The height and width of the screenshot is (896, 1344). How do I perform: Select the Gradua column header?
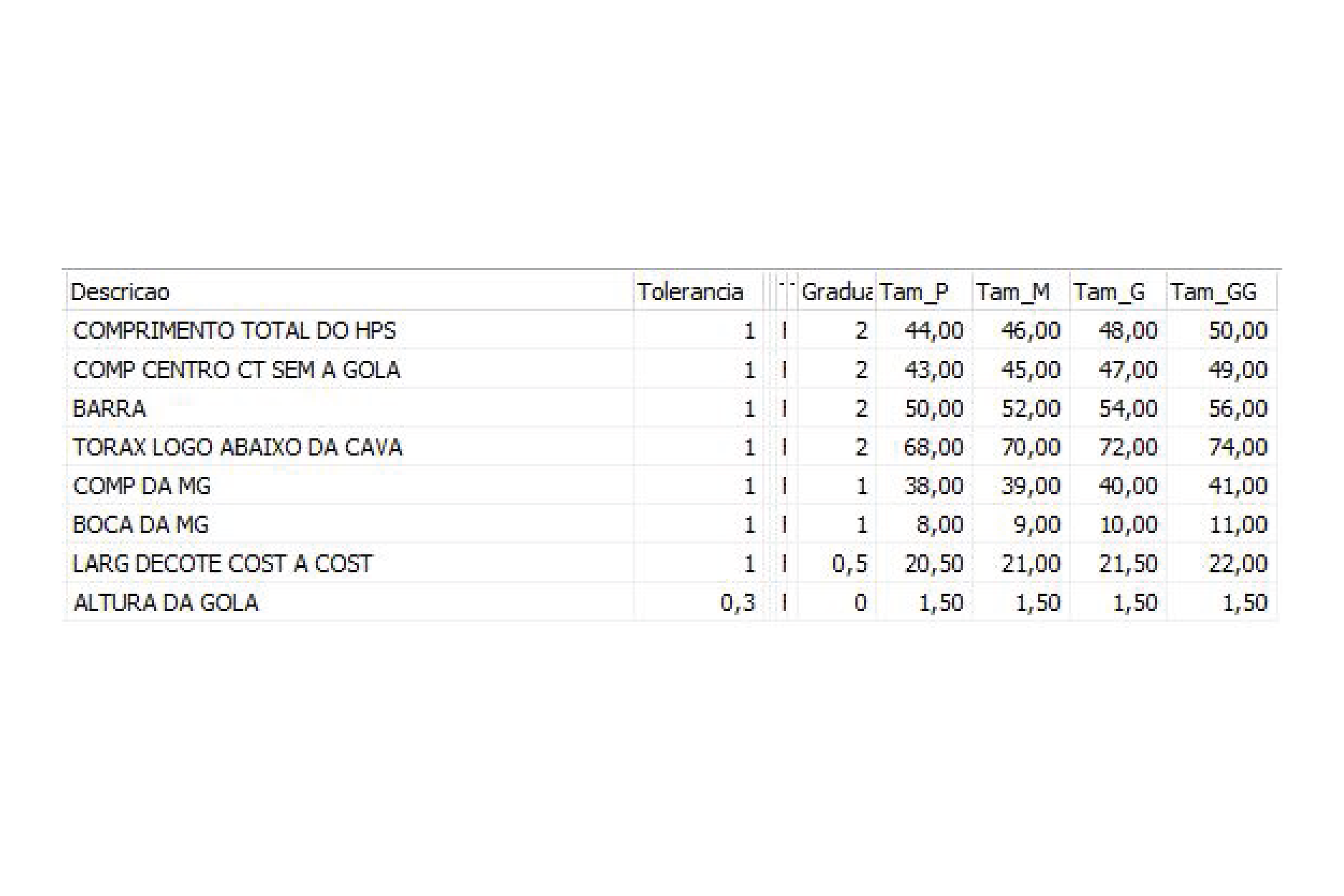pyautogui.click(x=836, y=292)
